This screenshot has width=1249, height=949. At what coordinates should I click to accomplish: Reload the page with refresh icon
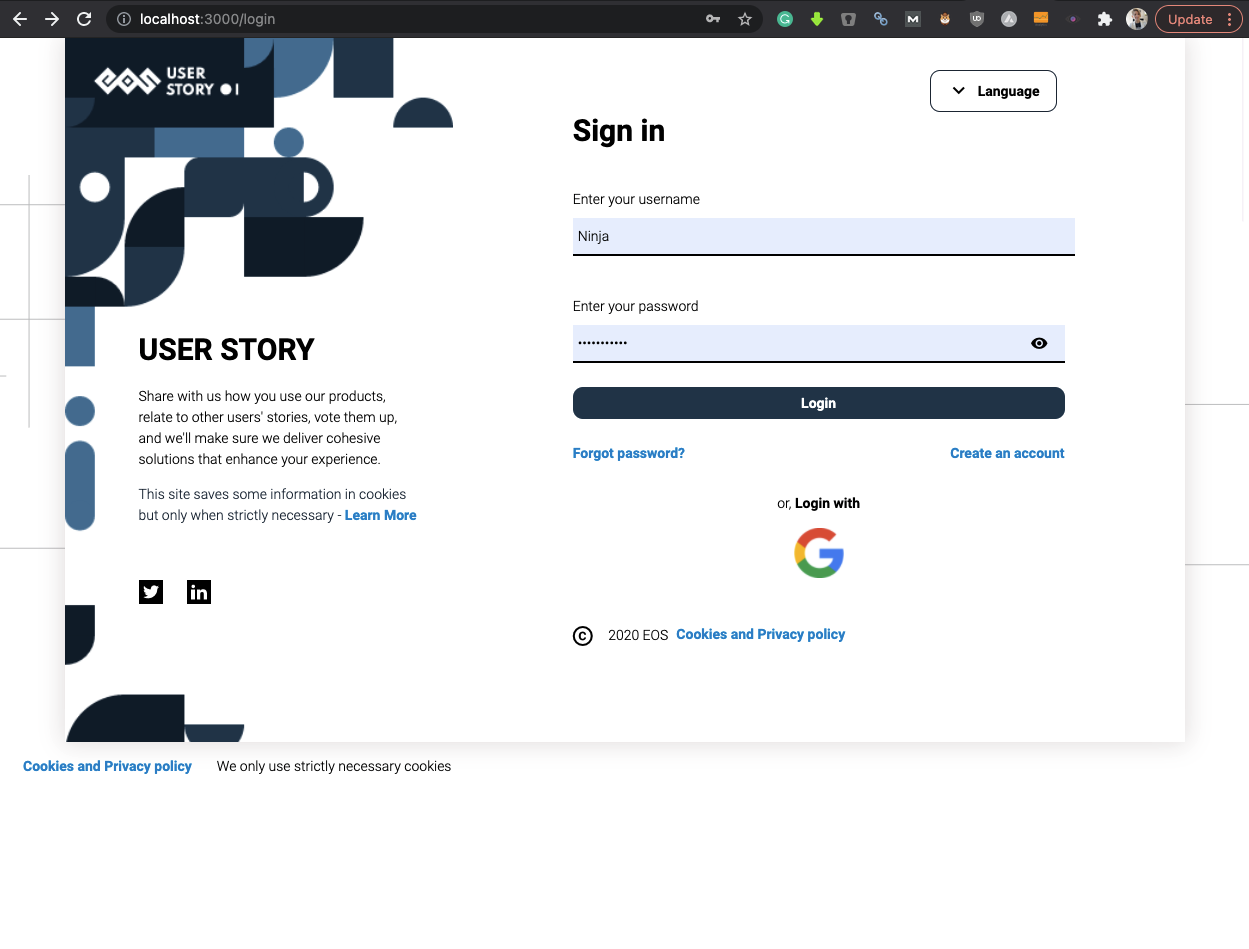[x=85, y=19]
